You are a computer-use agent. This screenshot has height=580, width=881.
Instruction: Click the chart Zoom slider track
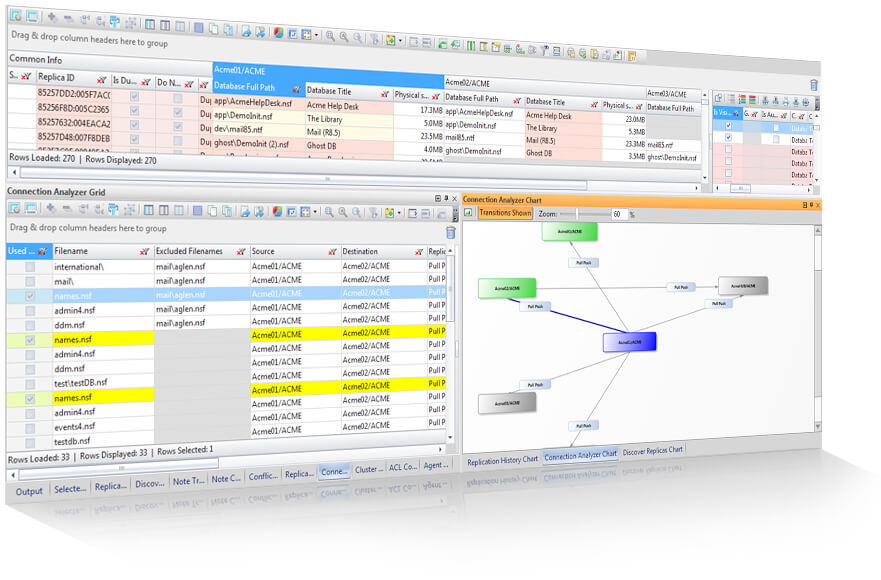[584, 214]
